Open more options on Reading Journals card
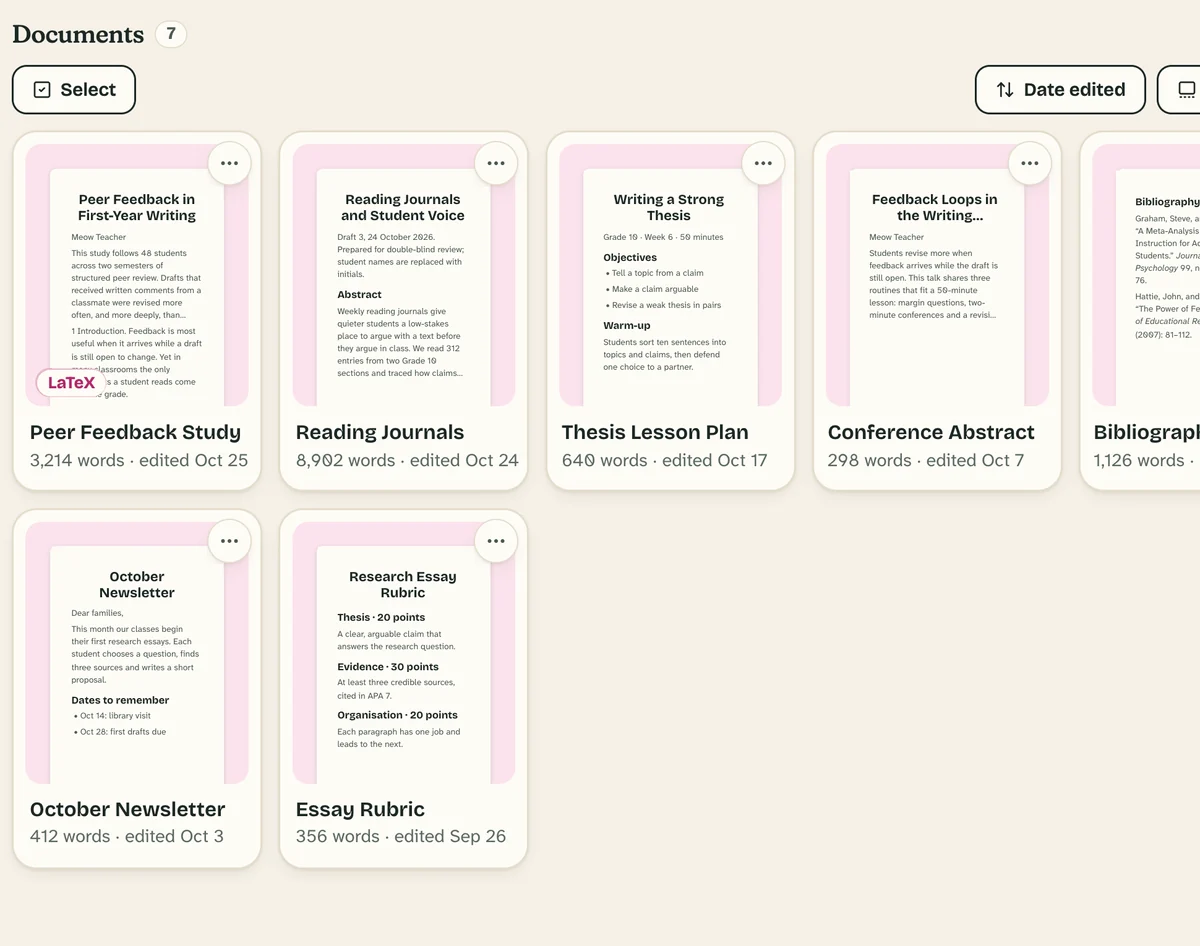The image size is (1200, 946). (x=496, y=163)
